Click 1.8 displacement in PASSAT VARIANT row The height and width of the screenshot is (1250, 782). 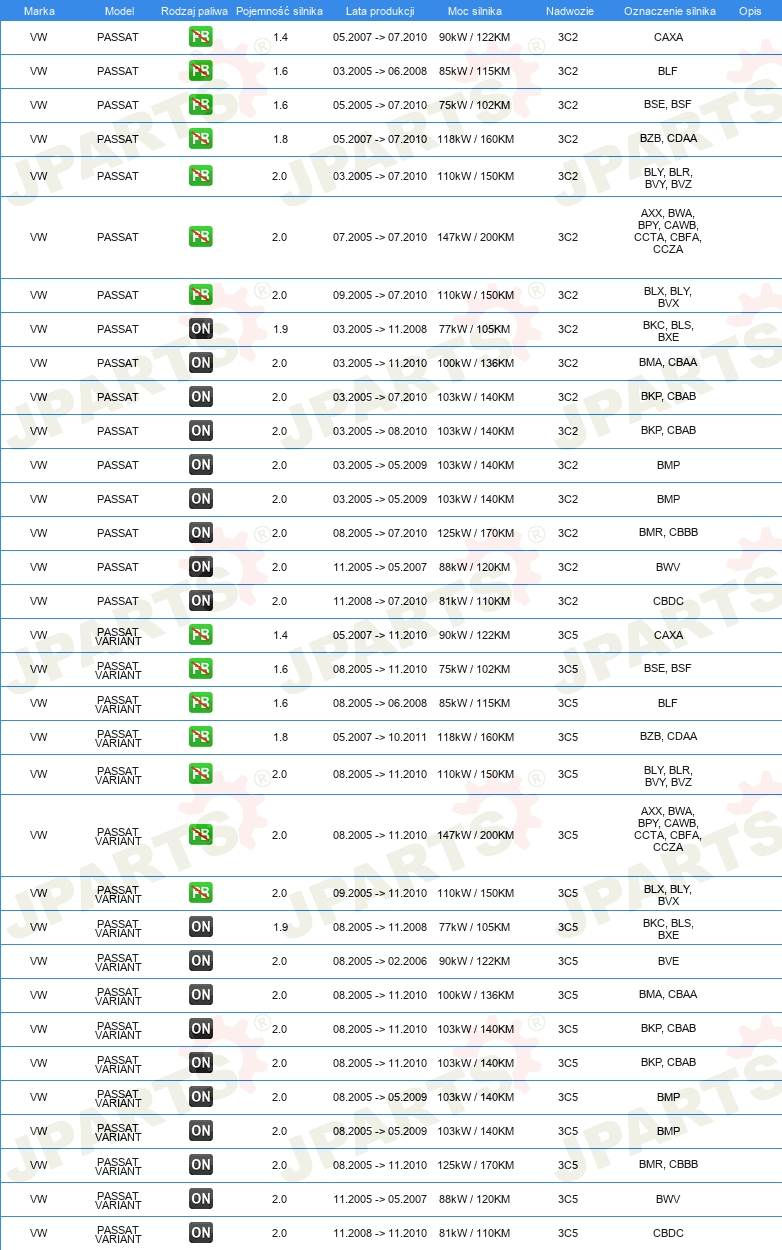tap(280, 737)
